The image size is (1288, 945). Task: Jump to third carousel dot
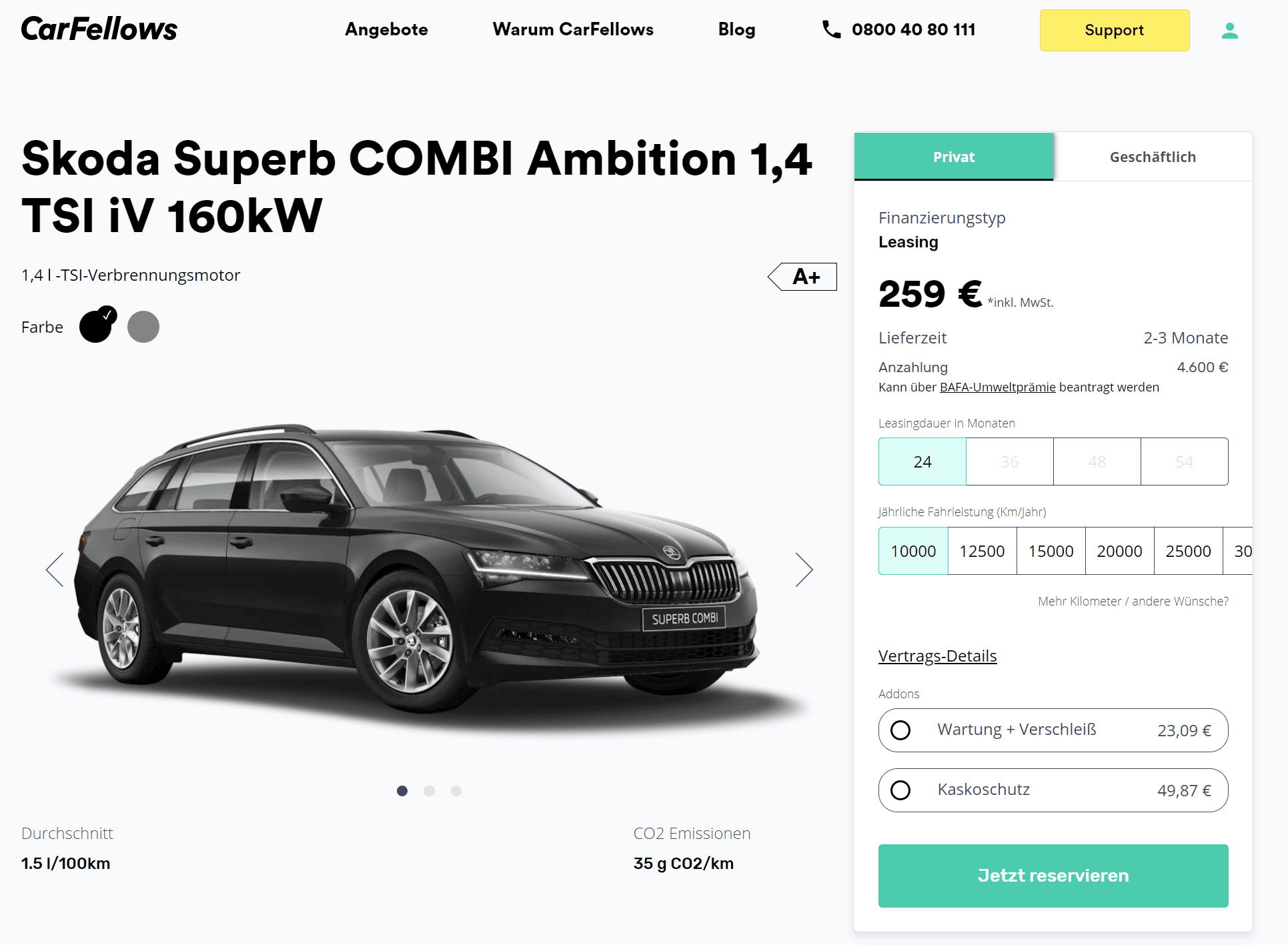pyautogui.click(x=456, y=791)
